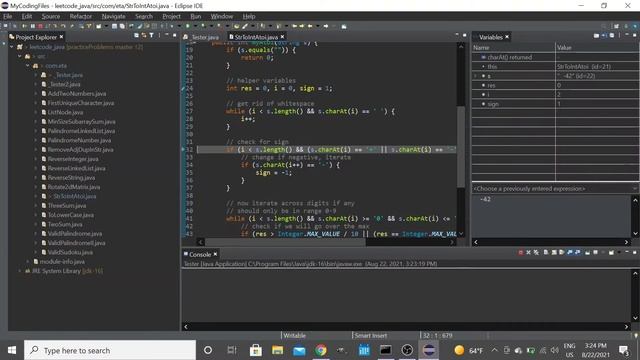Image resolution: width=640 pixels, height=360 pixels.
Task: Open Microsoft Store from taskbar
Action: pyautogui.click(x=256, y=350)
